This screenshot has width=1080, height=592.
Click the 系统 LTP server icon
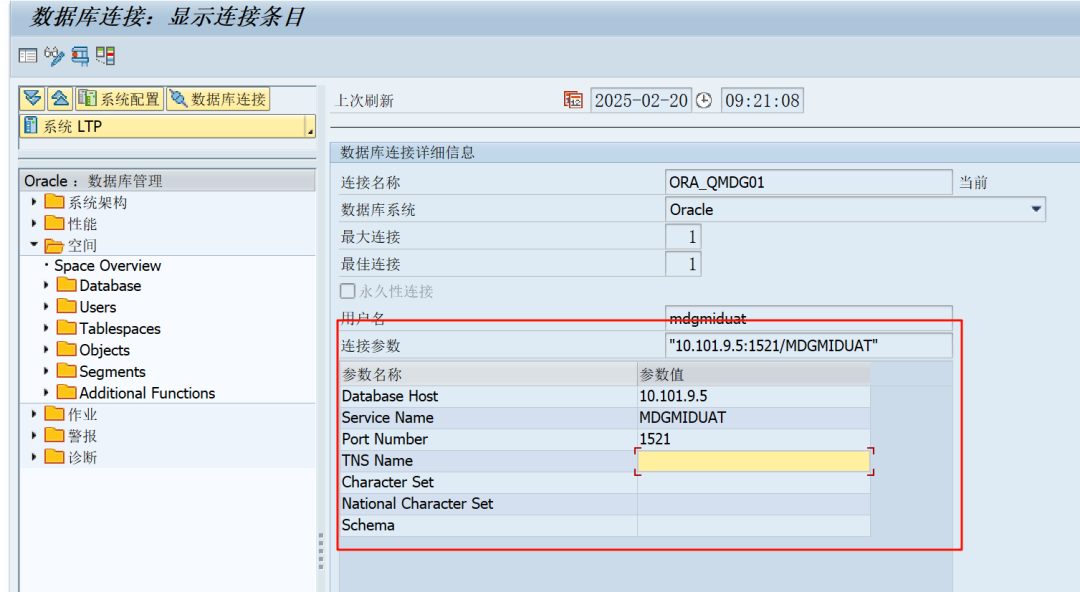[30, 125]
